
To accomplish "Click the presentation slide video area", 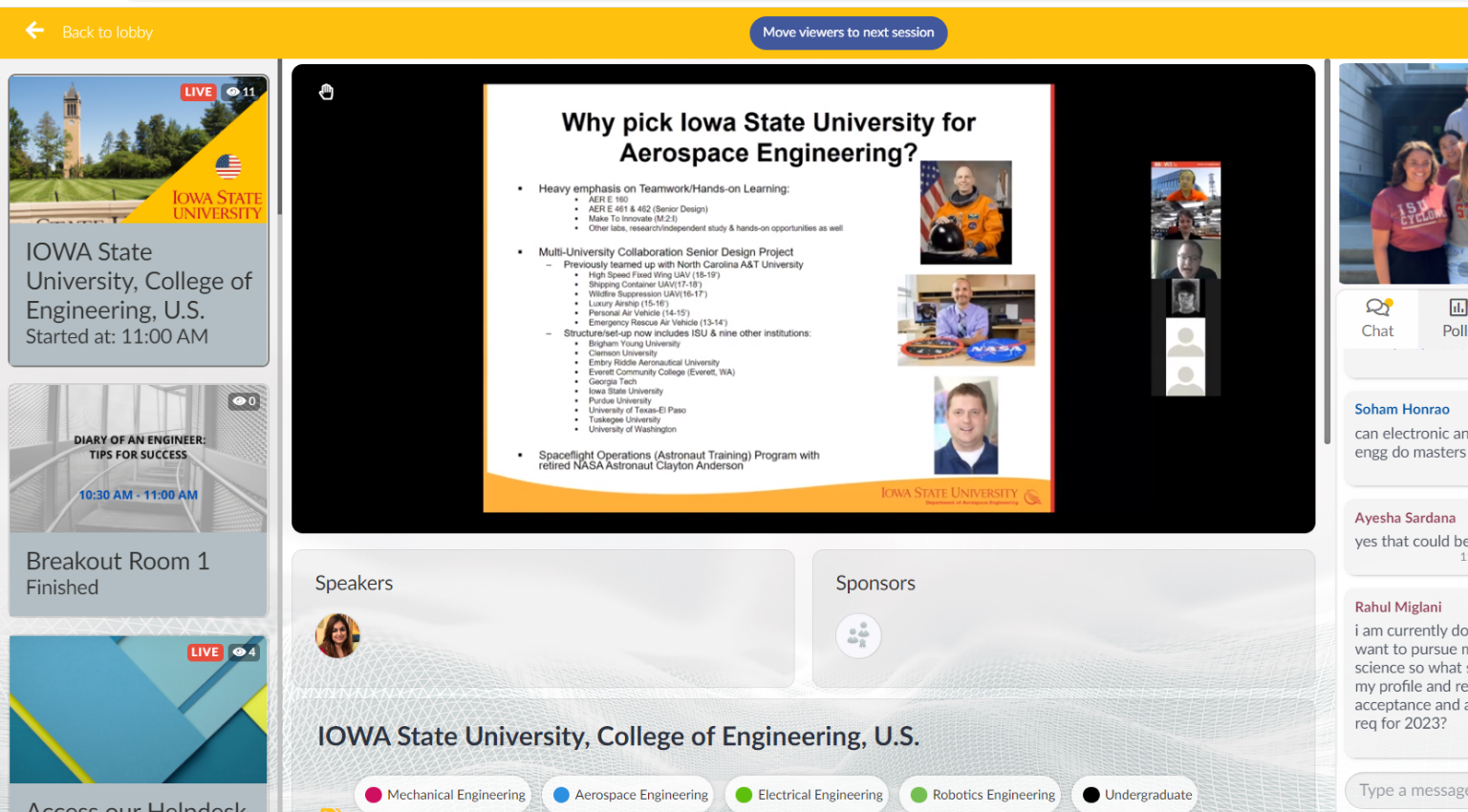I will tap(768, 298).
